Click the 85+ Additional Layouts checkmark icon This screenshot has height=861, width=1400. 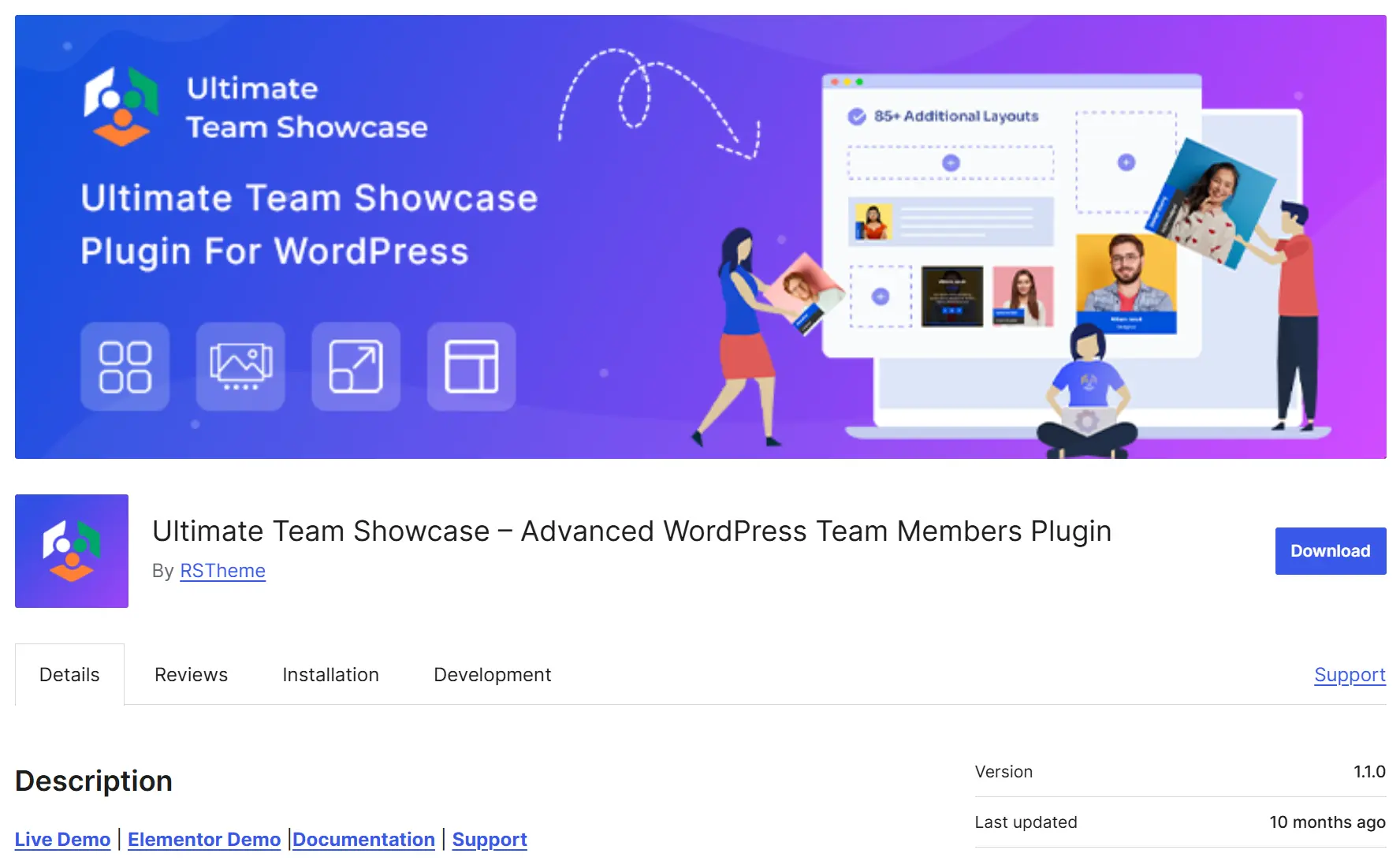(x=857, y=117)
